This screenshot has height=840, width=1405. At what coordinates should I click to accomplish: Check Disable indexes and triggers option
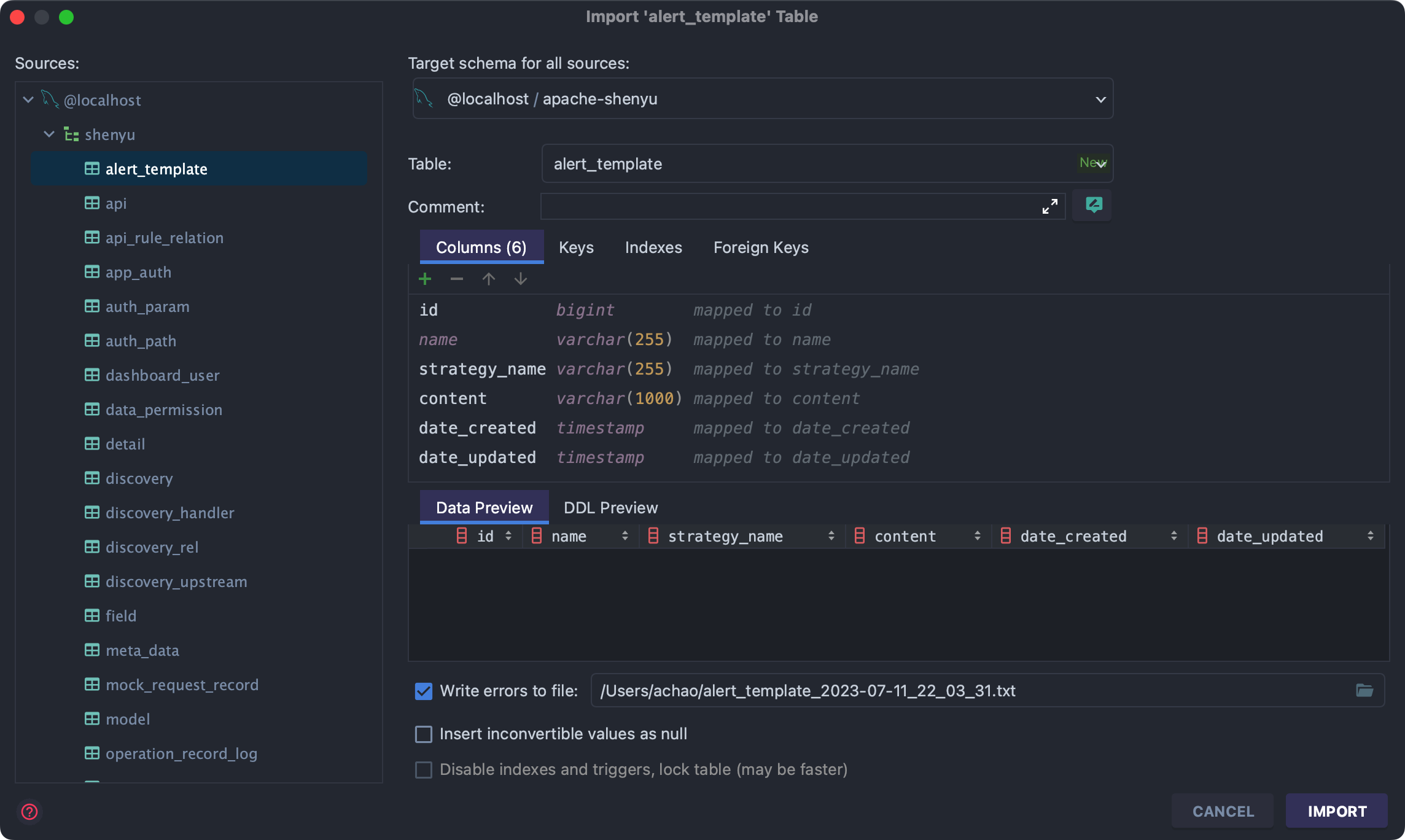[424, 770]
